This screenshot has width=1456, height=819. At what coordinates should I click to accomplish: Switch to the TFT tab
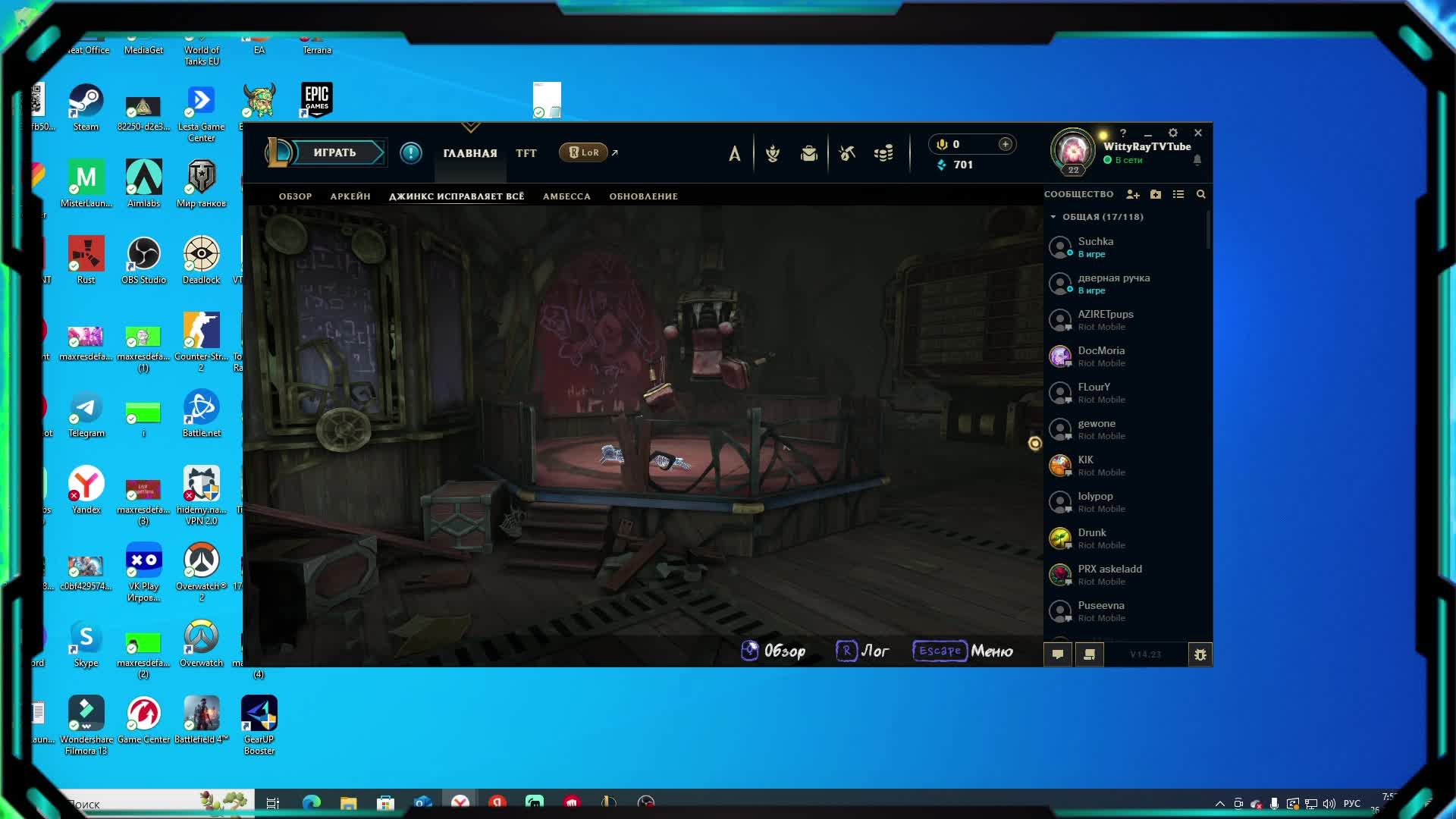[526, 153]
